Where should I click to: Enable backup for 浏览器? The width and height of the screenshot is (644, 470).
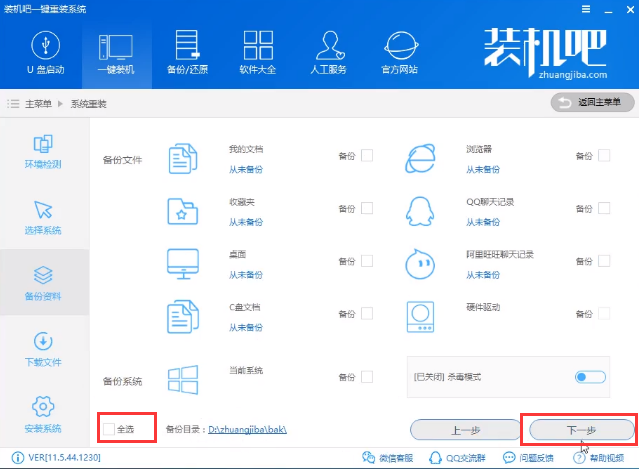click(604, 155)
